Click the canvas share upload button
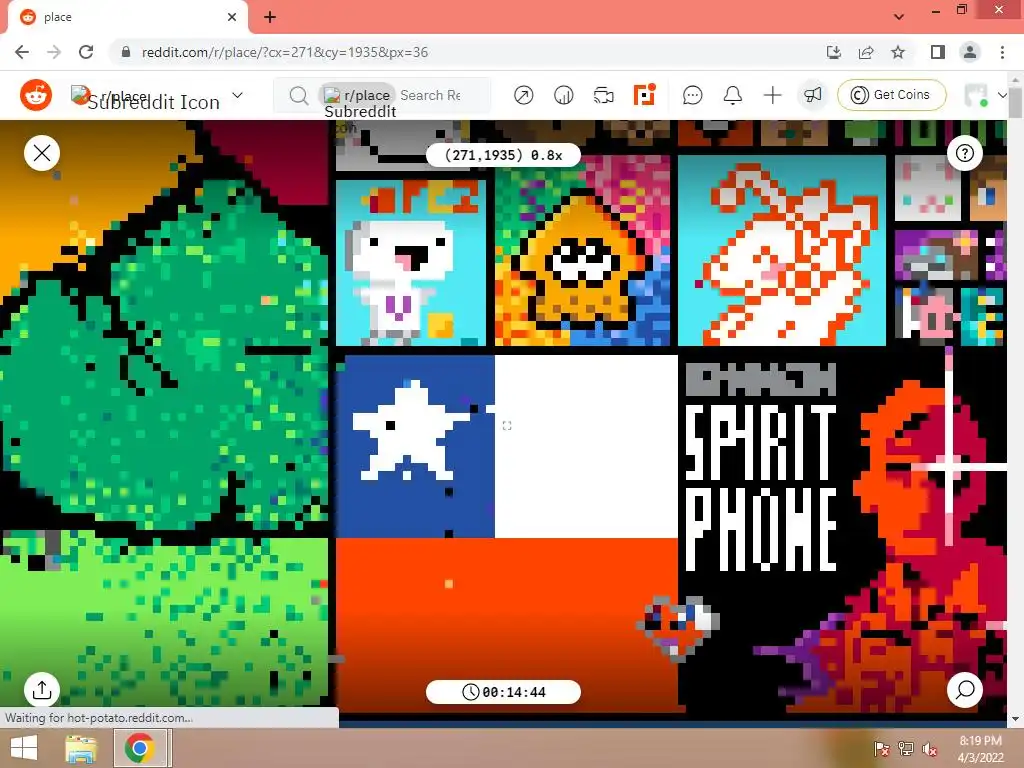The height and width of the screenshot is (768, 1024). pyautogui.click(x=42, y=690)
